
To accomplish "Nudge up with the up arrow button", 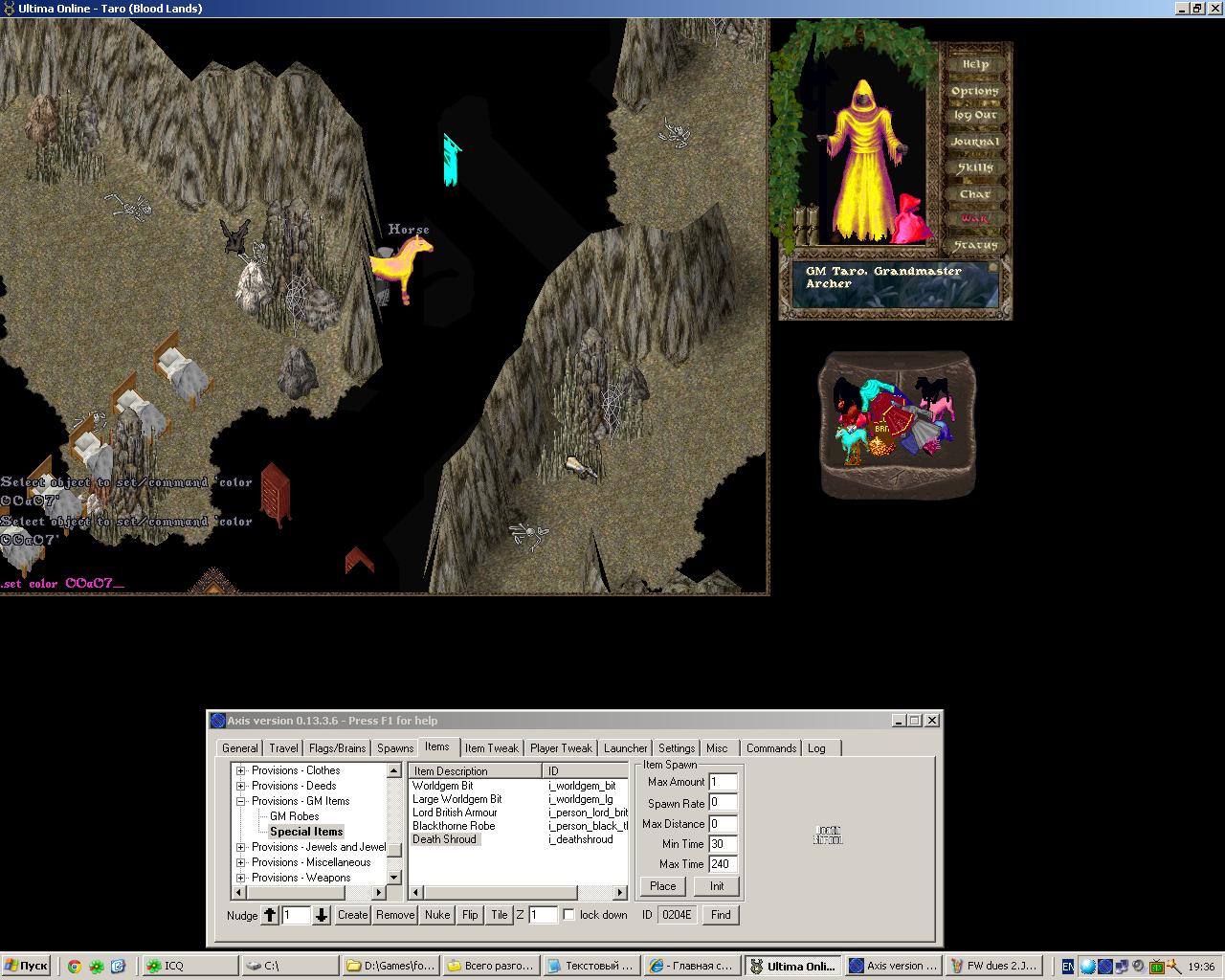I will click(270, 915).
